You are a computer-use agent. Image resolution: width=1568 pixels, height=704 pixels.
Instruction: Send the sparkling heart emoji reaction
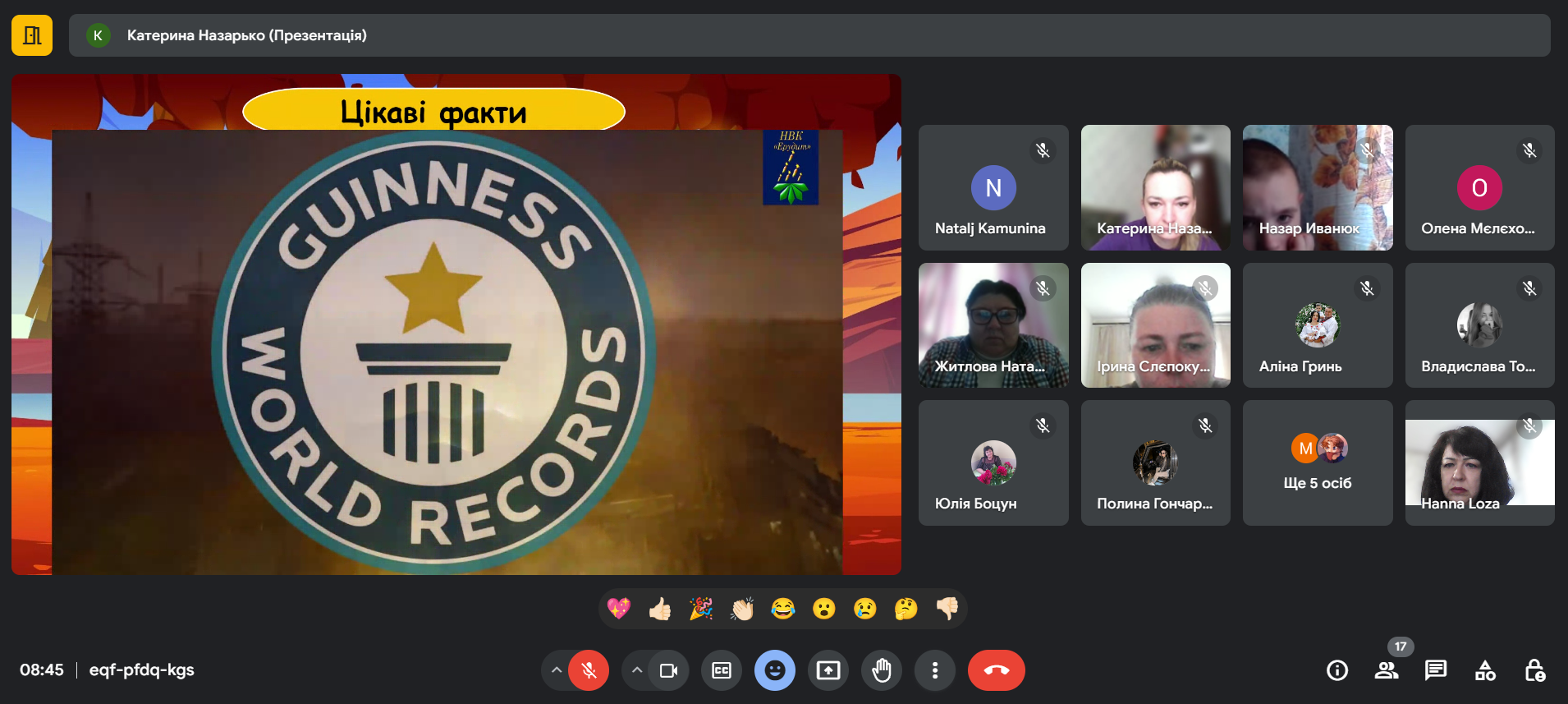pyautogui.click(x=619, y=609)
